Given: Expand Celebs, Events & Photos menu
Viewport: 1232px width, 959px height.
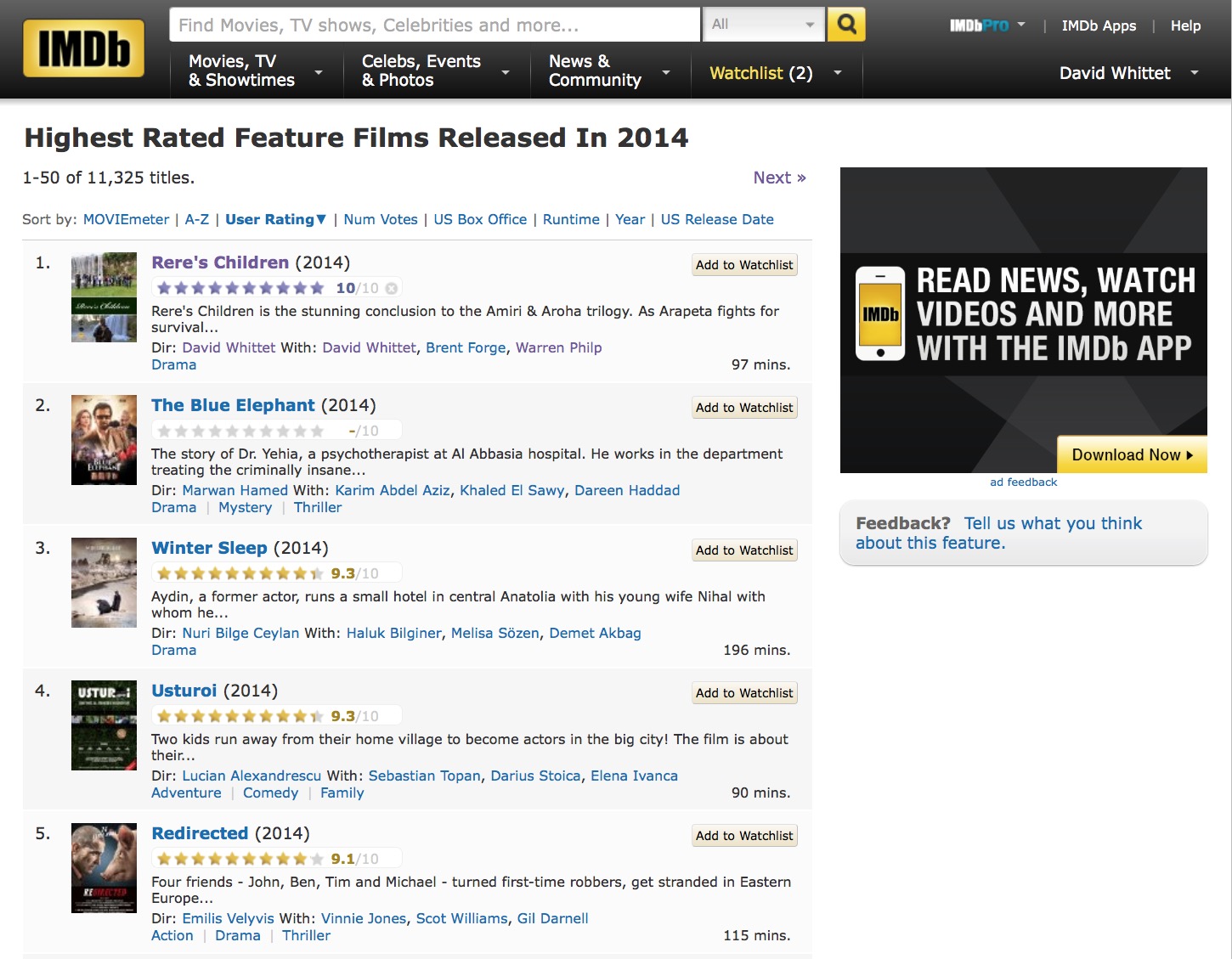Looking at the screenshot, I should [506, 72].
